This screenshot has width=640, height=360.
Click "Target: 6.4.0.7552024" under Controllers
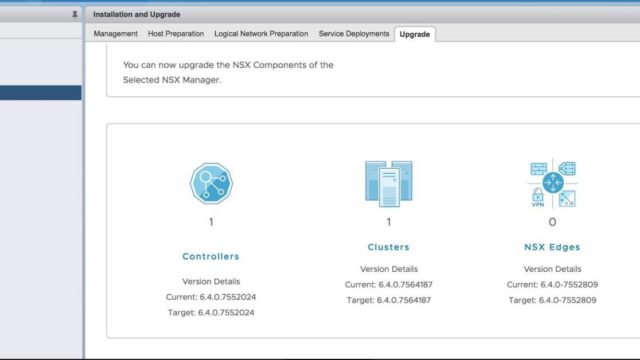pos(211,312)
